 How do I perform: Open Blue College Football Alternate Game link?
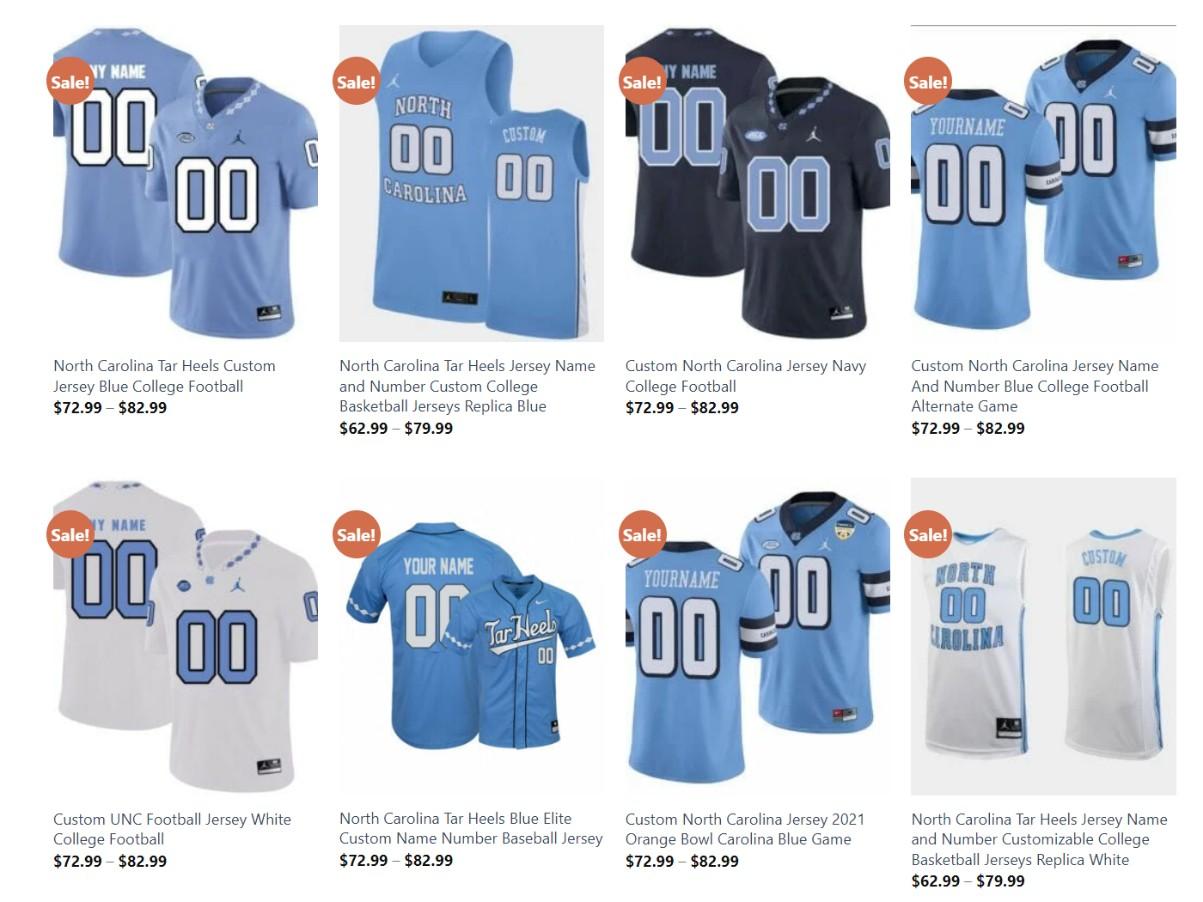1035,386
